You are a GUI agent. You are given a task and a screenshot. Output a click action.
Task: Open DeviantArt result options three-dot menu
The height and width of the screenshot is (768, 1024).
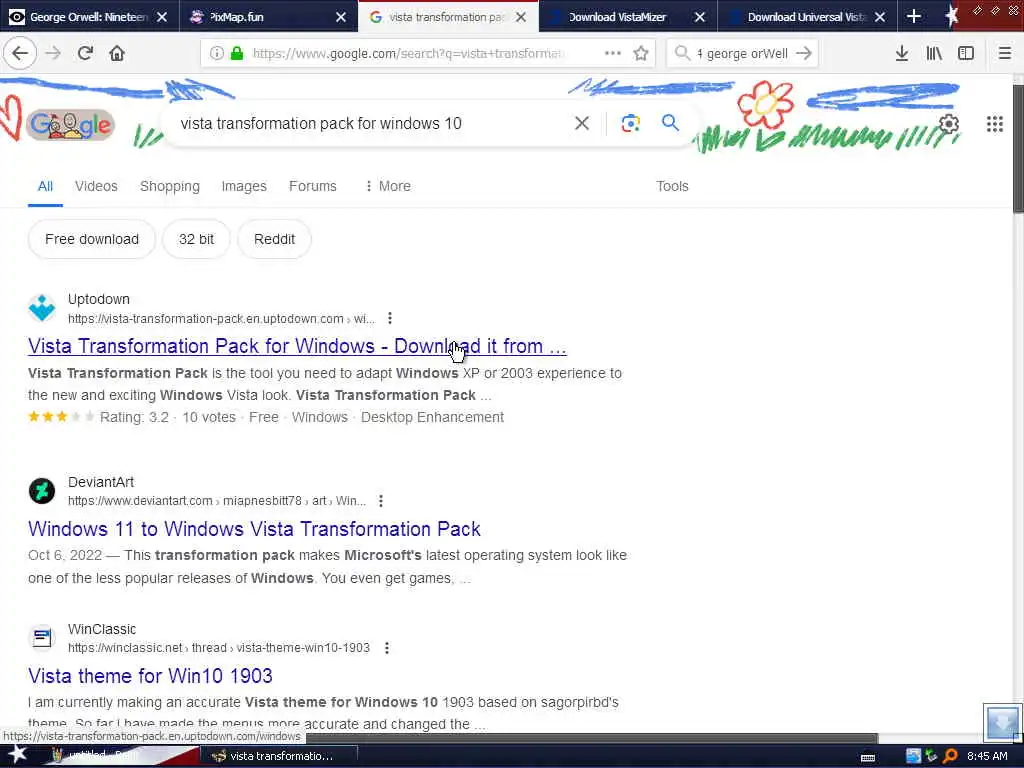(x=381, y=501)
